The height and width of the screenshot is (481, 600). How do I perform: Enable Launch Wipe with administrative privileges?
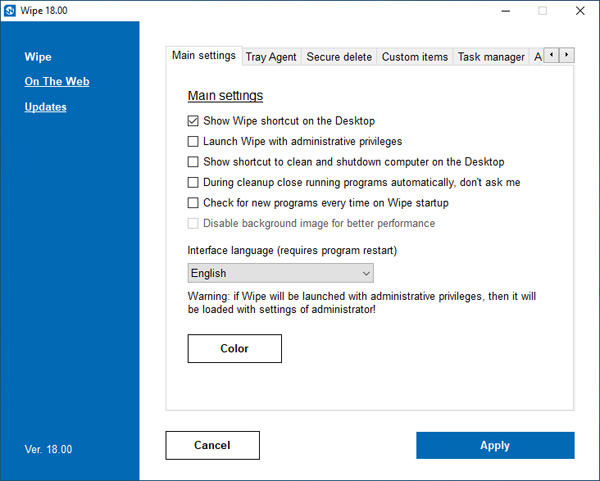pyautogui.click(x=193, y=142)
